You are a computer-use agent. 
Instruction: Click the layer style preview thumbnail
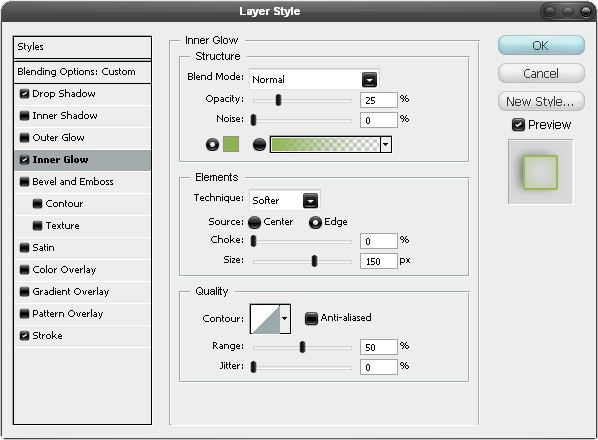coord(540,172)
